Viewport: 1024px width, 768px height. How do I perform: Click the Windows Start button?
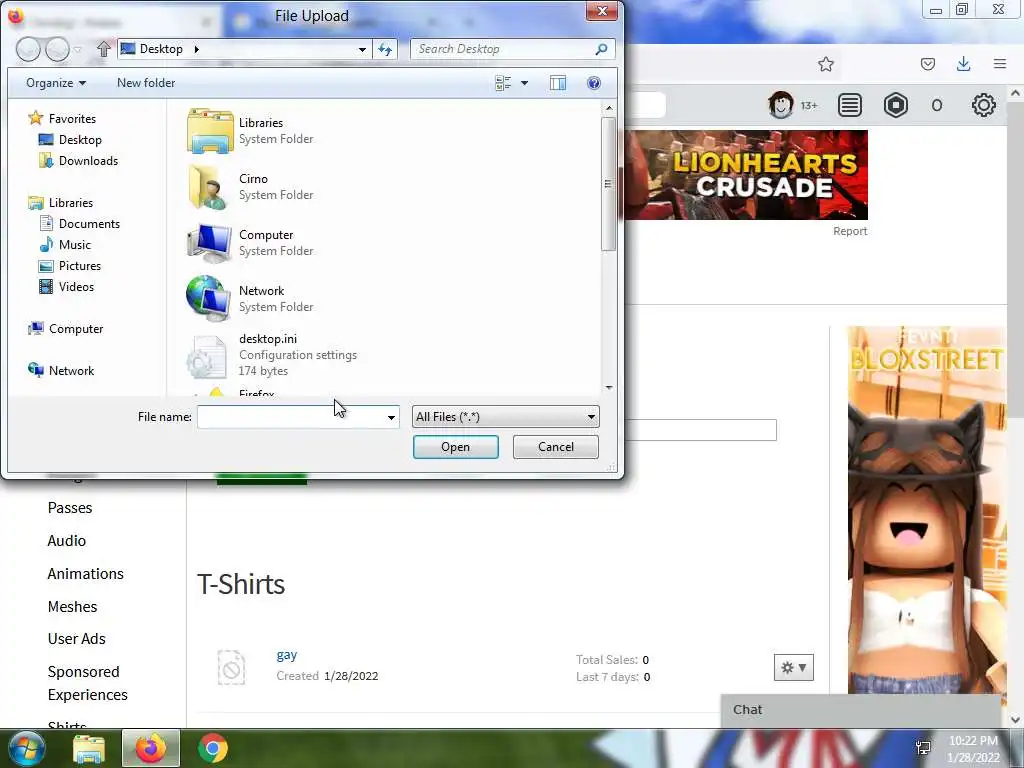(x=27, y=748)
